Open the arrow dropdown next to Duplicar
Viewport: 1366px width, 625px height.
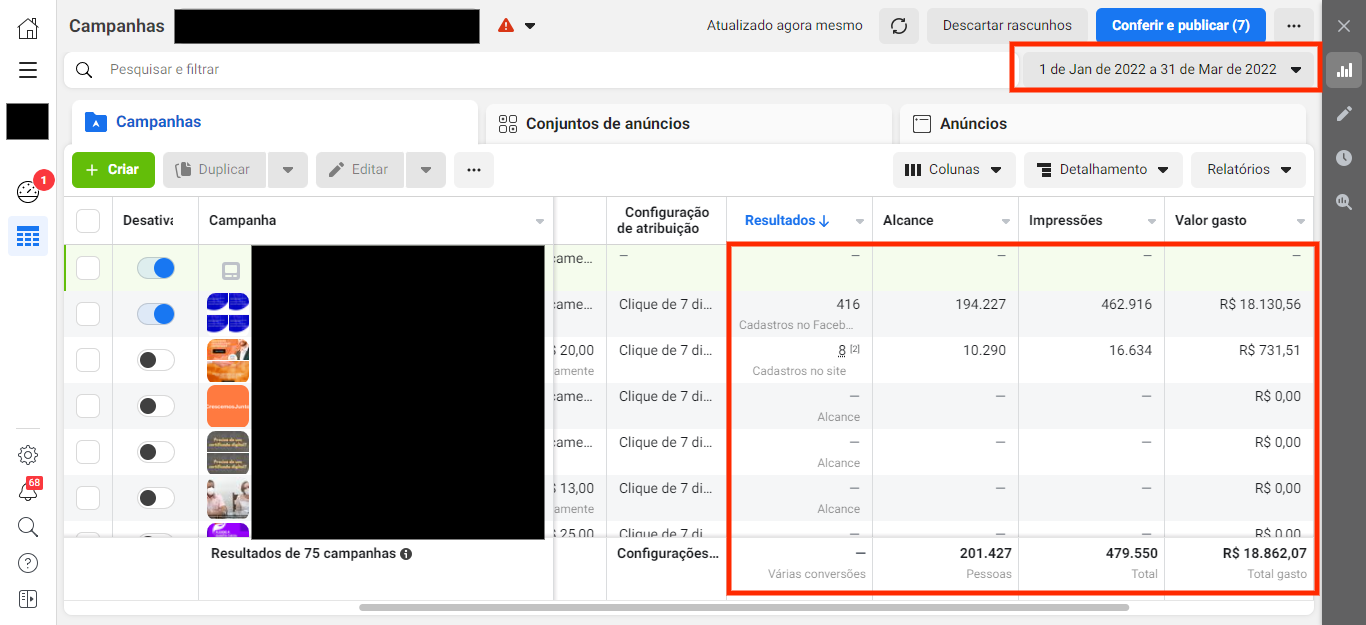288,170
